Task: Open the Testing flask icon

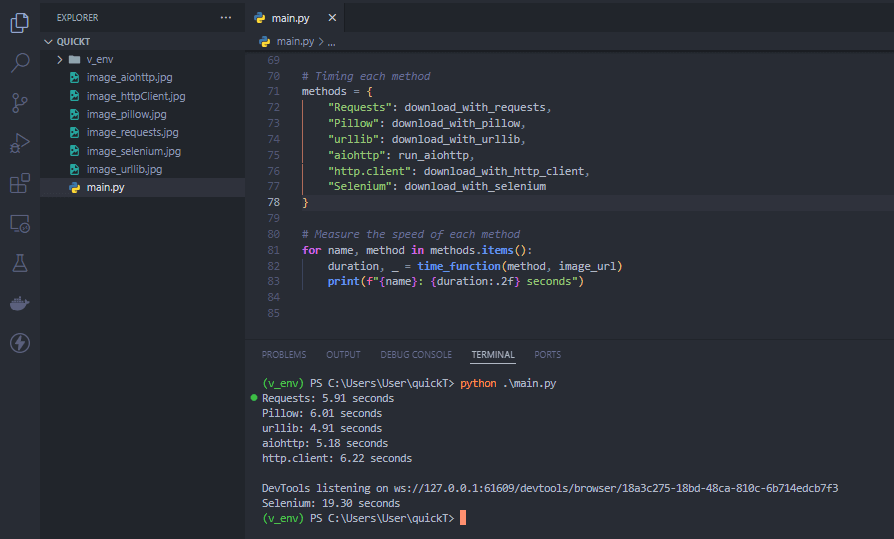Action: pos(20,263)
